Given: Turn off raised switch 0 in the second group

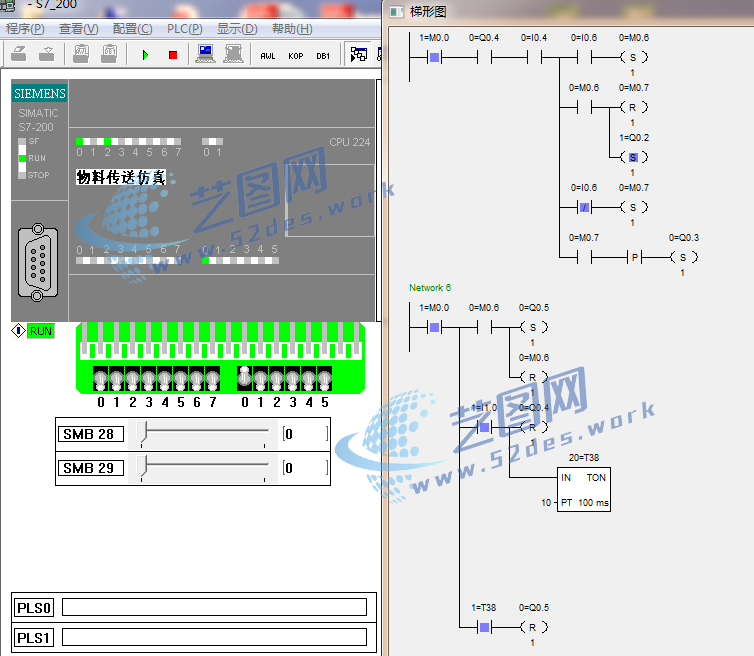Looking at the screenshot, I should pyautogui.click(x=245, y=378).
